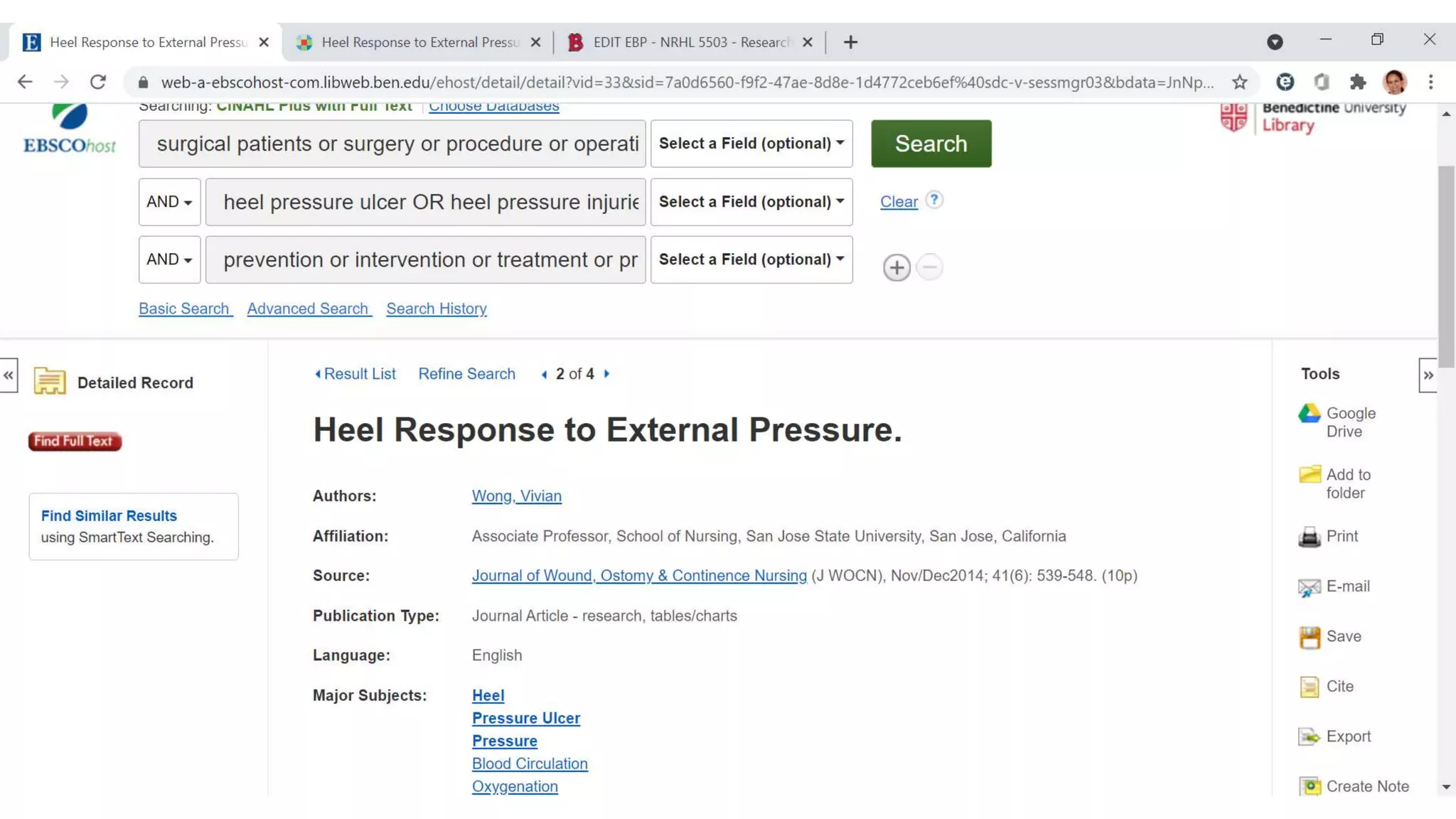
Task: Click the Add to folder icon
Action: (x=1309, y=475)
